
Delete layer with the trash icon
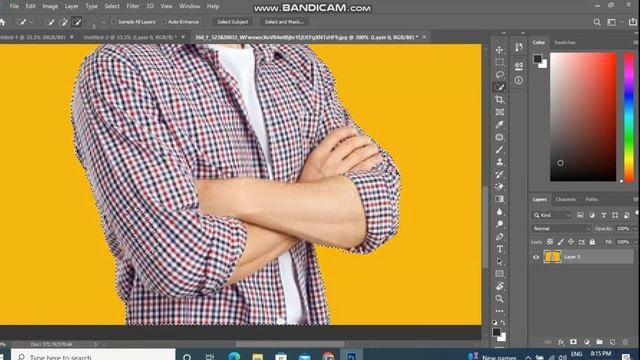coord(625,342)
